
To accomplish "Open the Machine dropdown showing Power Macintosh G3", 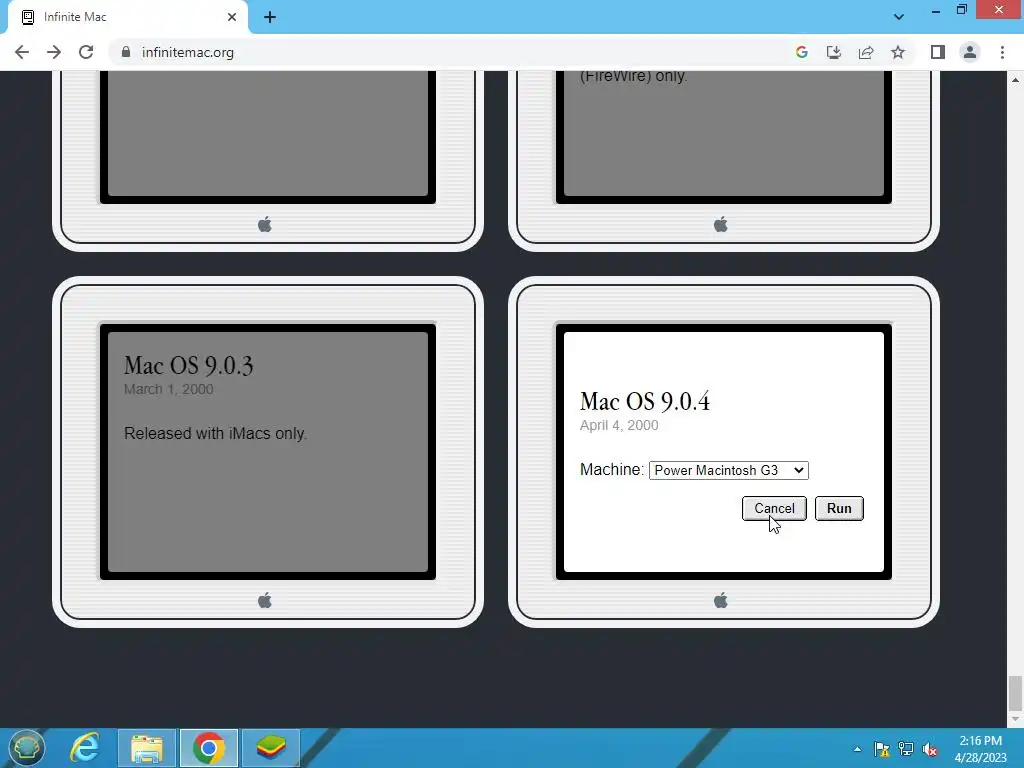I will coord(729,470).
